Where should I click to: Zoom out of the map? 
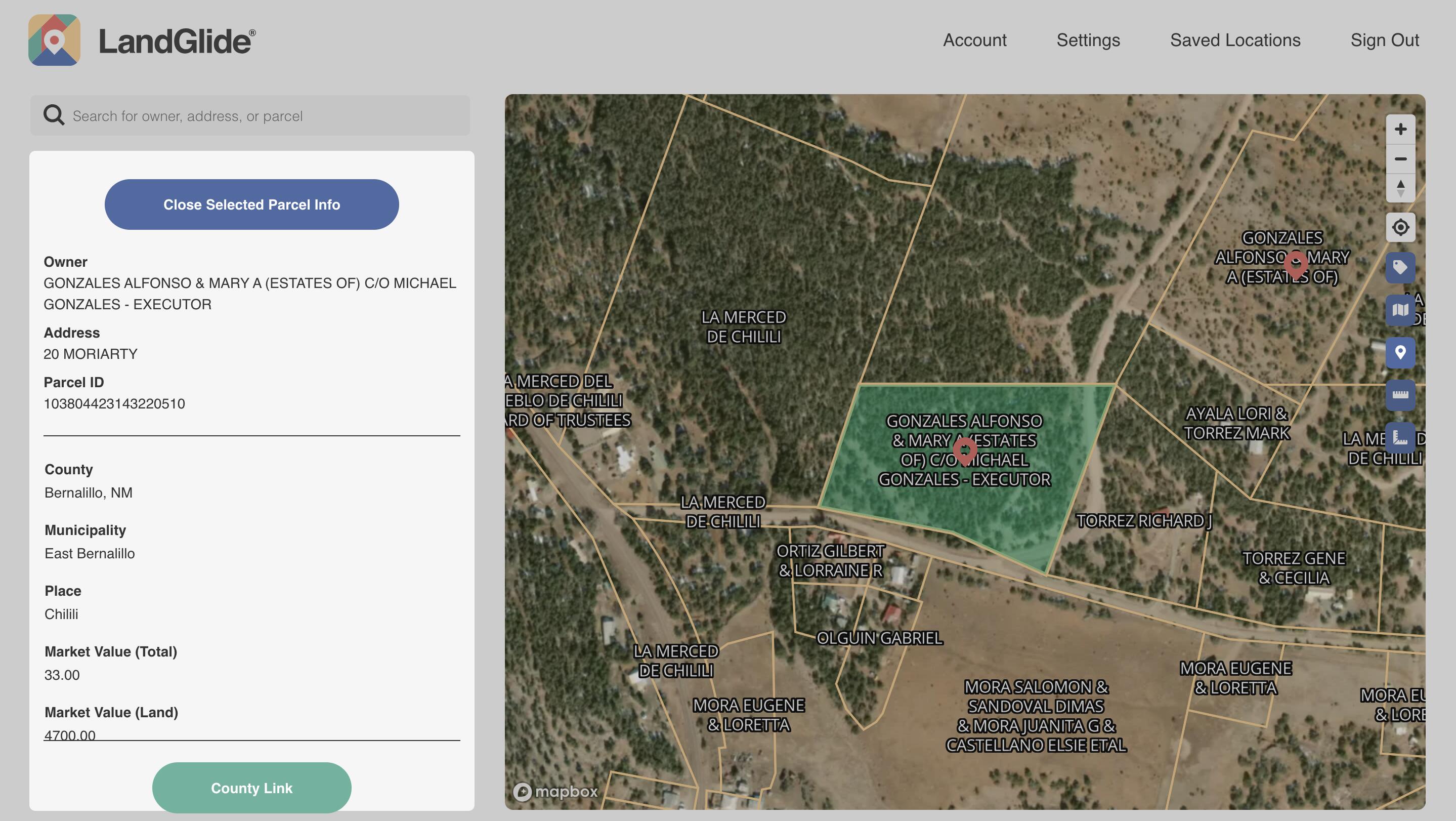coord(1401,159)
